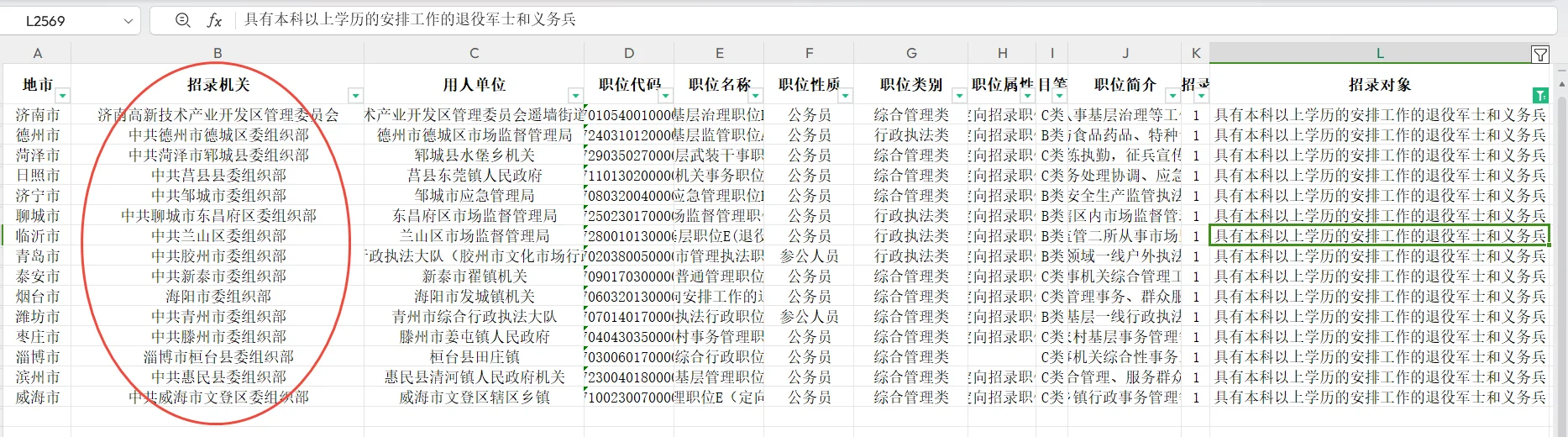This screenshot has width=1568, height=437.
Task: Open the 地市 filter dropdown
Action: click(62, 96)
